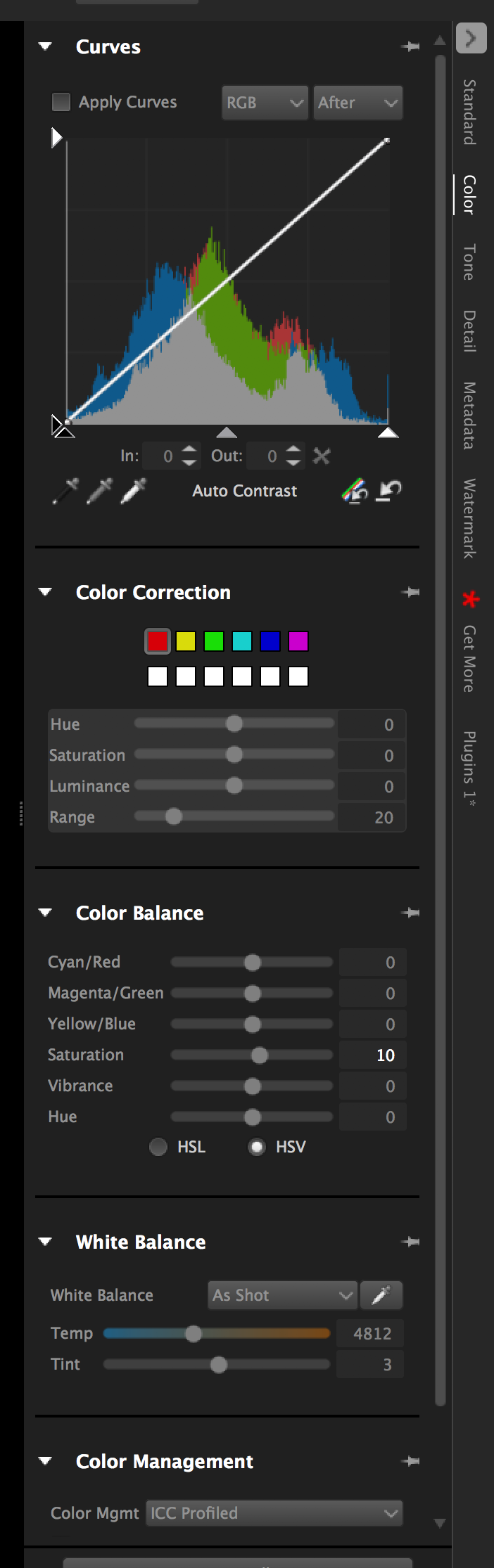Click the Temp value input field
This screenshot has width=494, height=1568.
coord(371,1333)
